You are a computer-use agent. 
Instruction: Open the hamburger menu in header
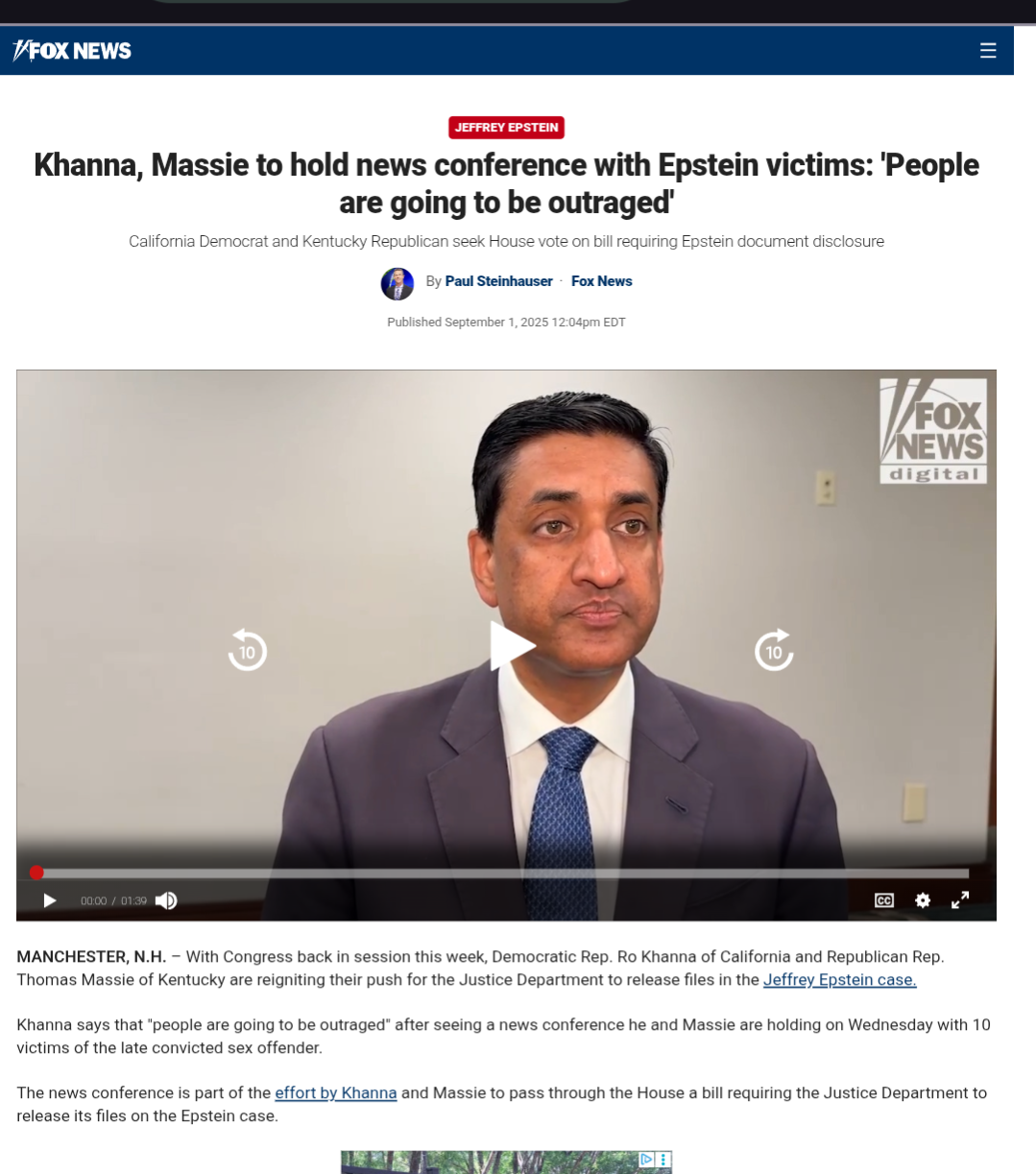coord(988,51)
